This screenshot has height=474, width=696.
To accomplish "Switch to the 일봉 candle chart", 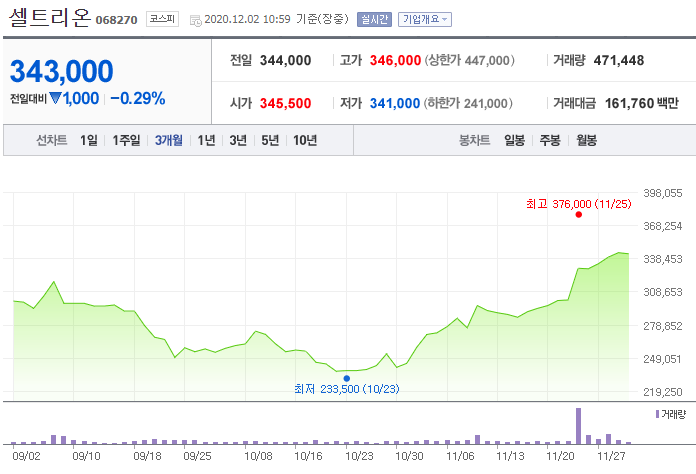I will [514, 140].
